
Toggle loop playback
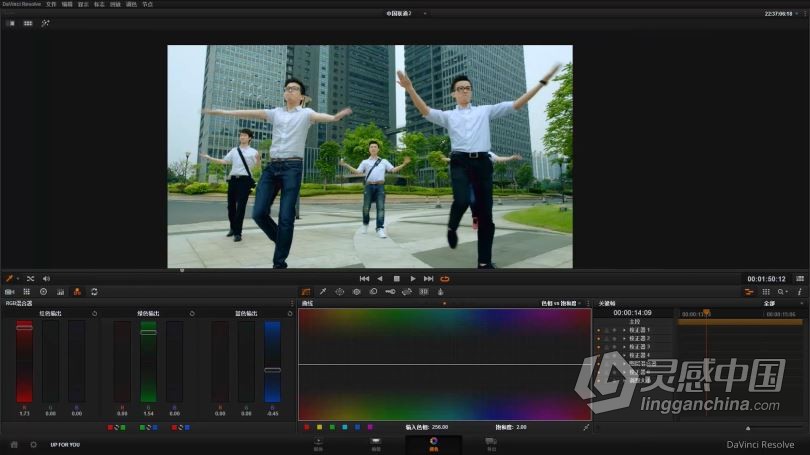(x=445, y=279)
